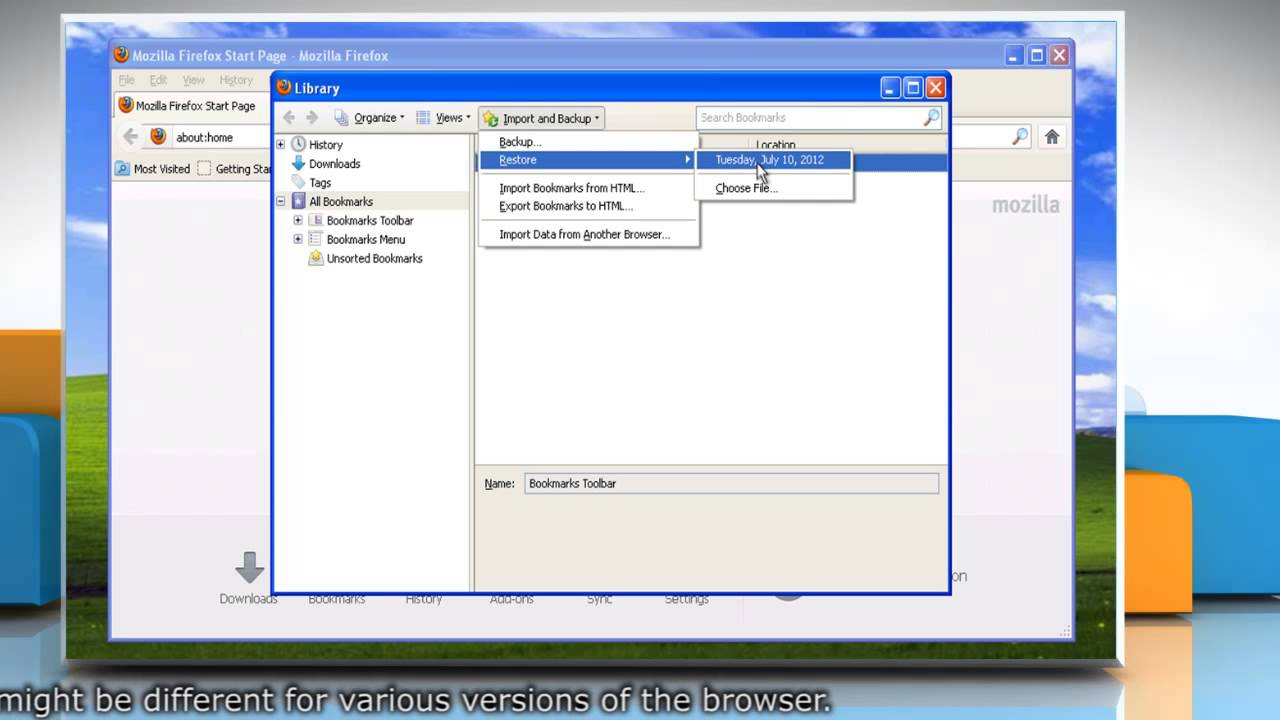Click the Tags icon in sidebar

[x=298, y=183]
